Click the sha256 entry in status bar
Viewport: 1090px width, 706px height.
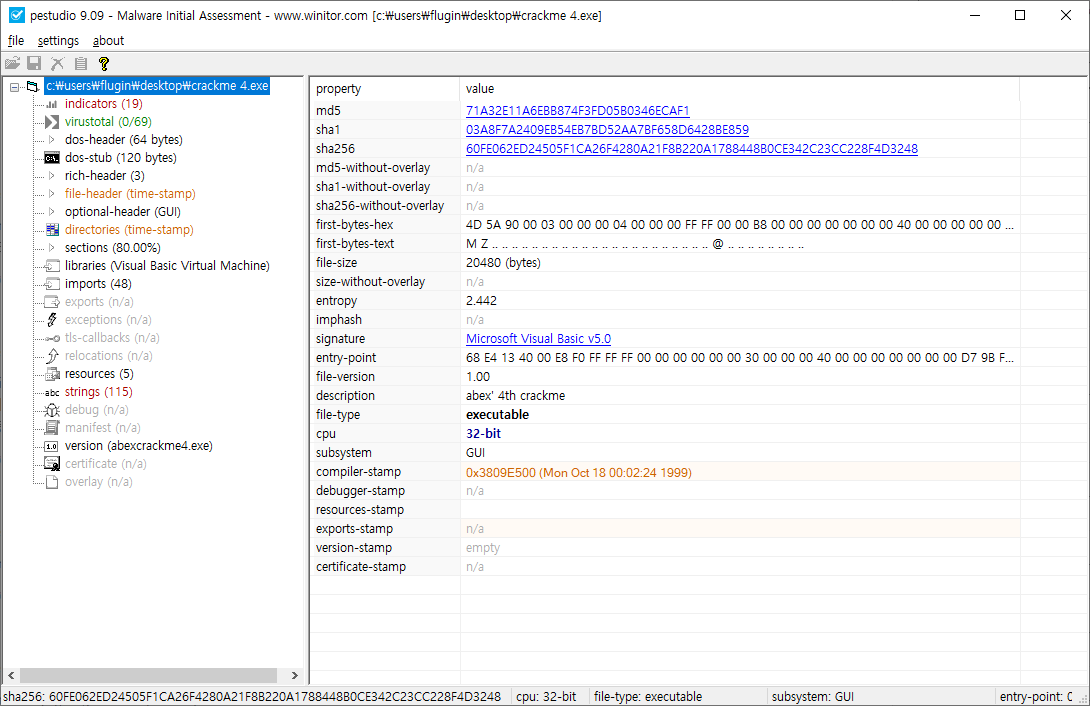click(x=252, y=697)
